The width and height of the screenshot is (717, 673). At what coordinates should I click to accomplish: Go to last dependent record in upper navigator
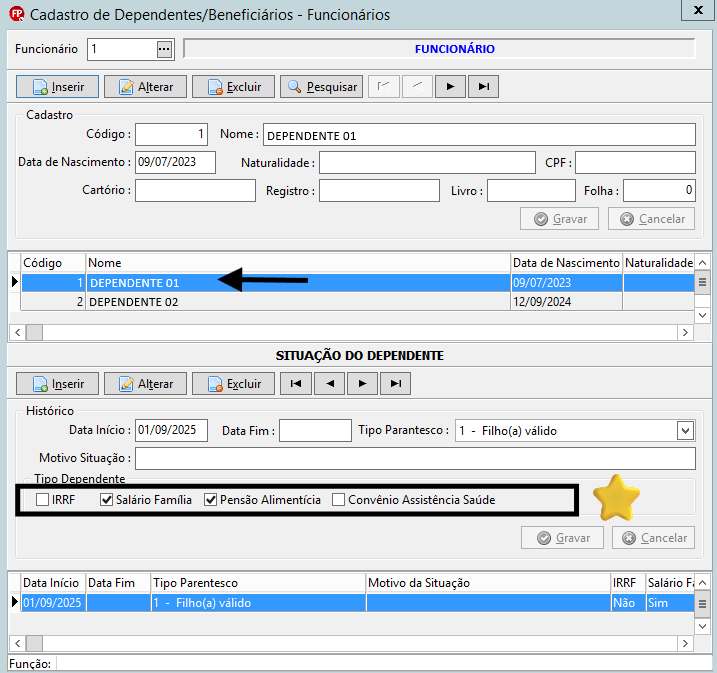pos(483,86)
